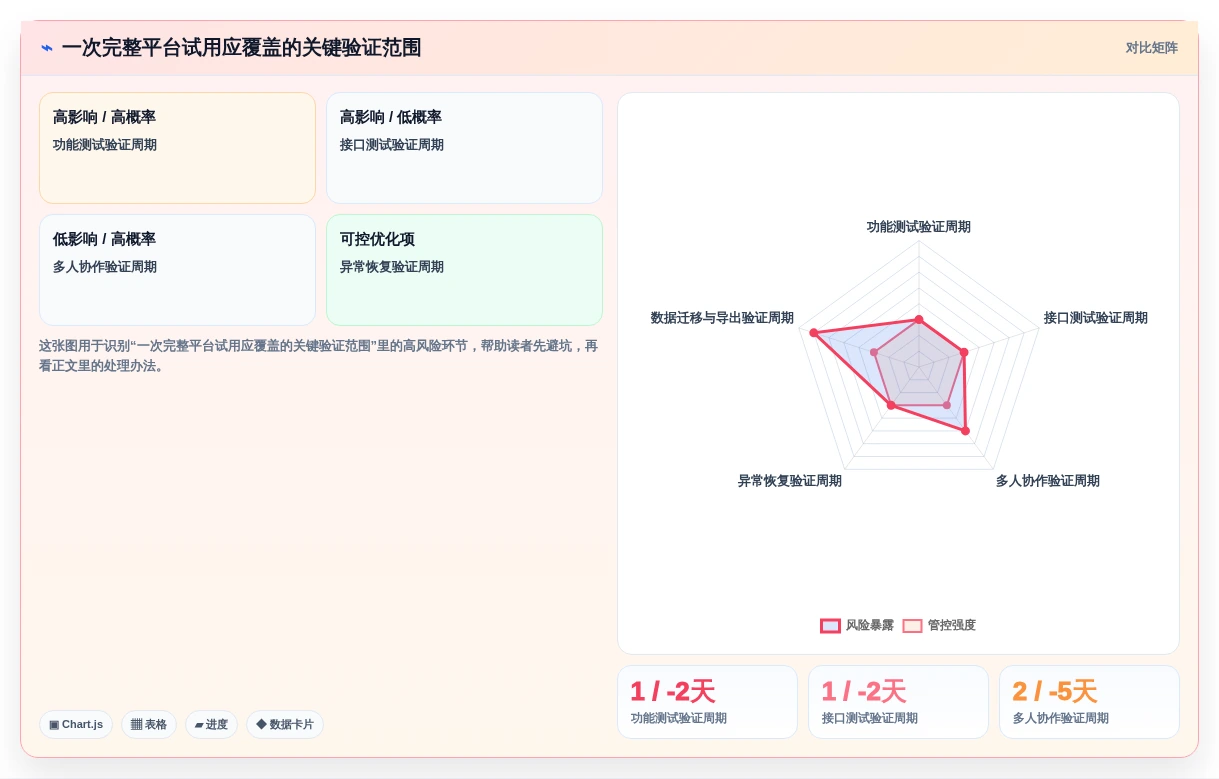Open the 接口测试验证周期 stat card
Image resolution: width=1219 pixels, height=779 pixels.
click(898, 702)
